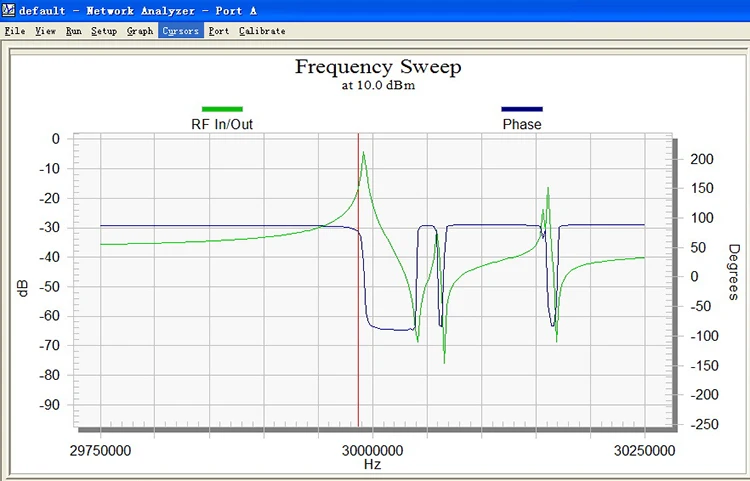Open the Calibrate menu
Screen dimensions: 750x481
coord(262,31)
